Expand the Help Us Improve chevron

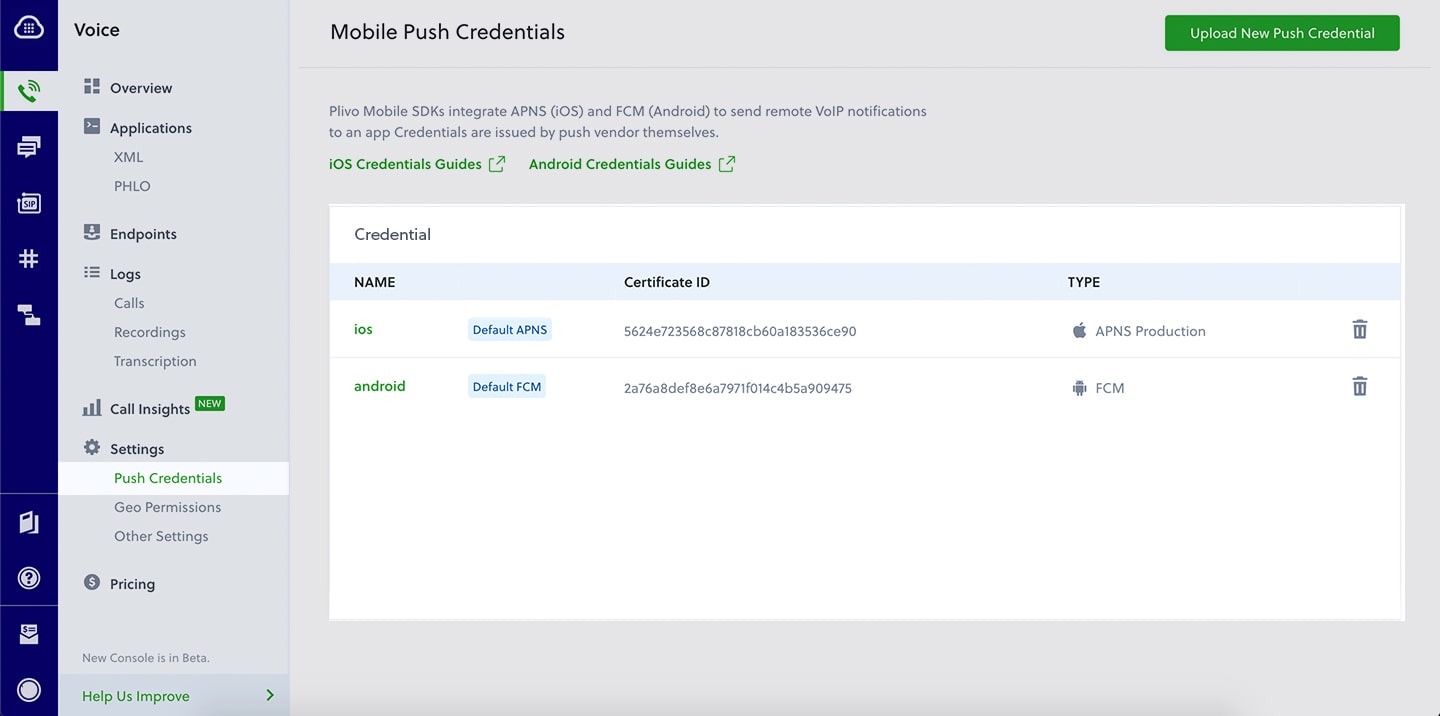point(270,695)
